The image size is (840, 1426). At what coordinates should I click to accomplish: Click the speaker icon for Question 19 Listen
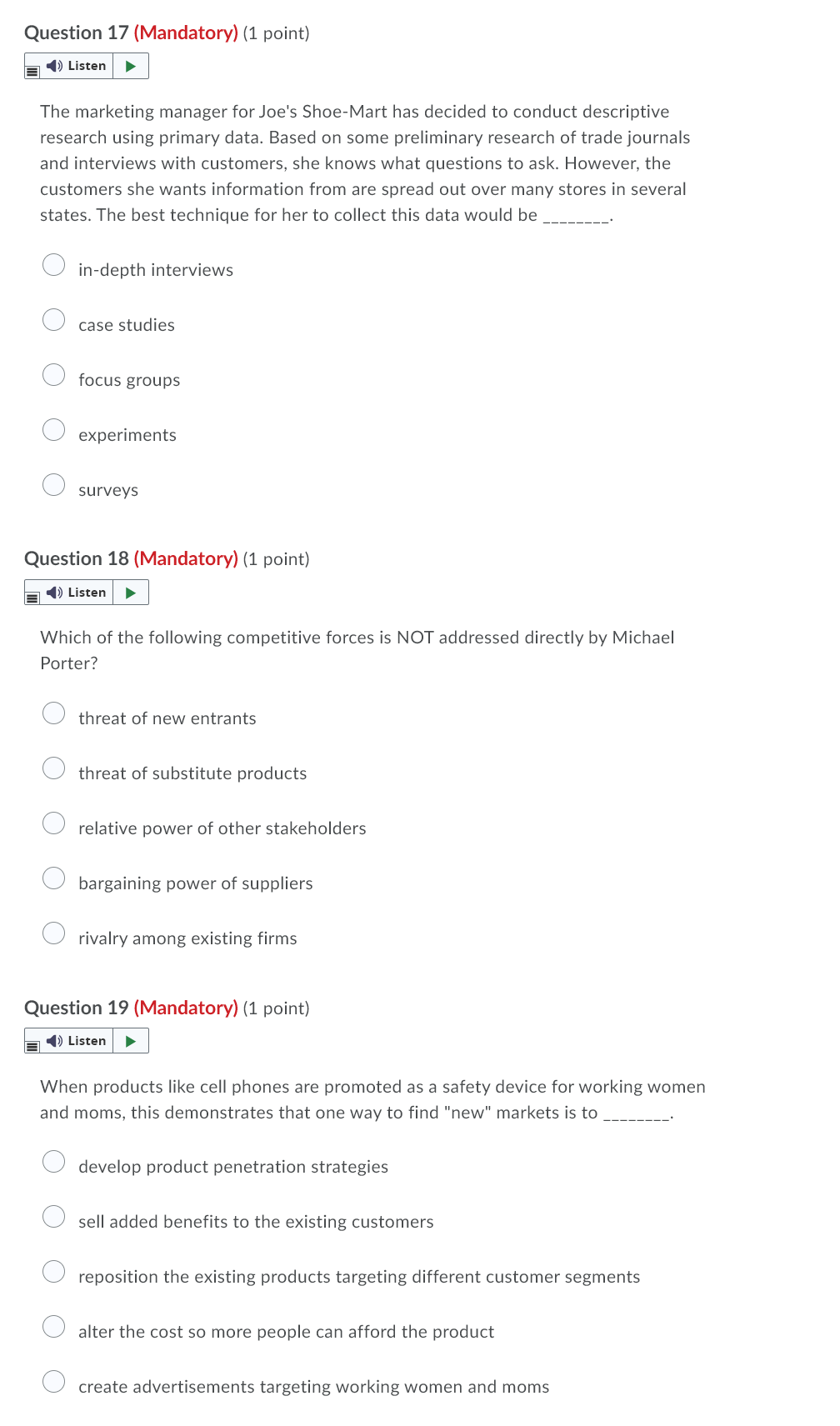pyautogui.click(x=52, y=1040)
